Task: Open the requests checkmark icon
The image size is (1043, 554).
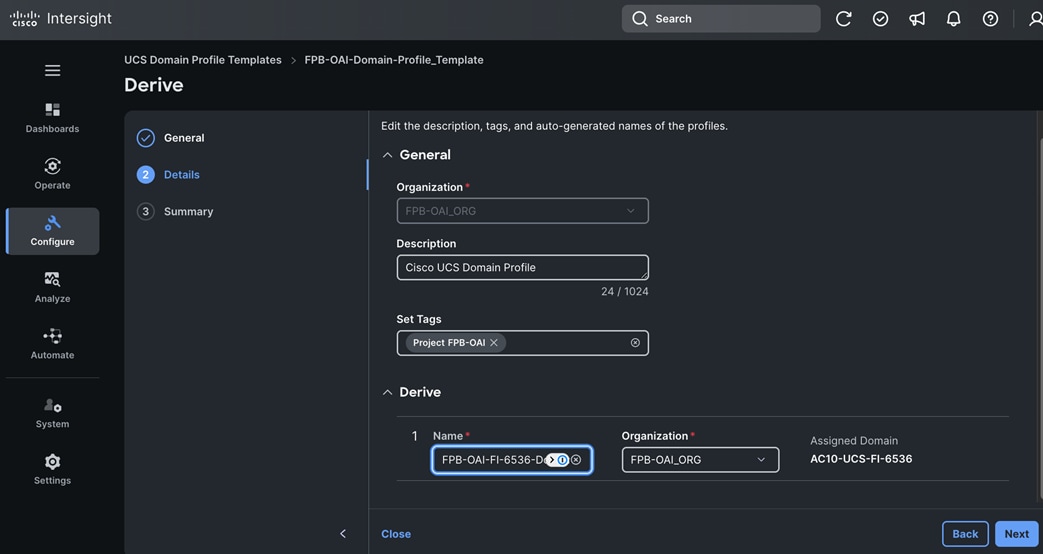Action: [880, 19]
